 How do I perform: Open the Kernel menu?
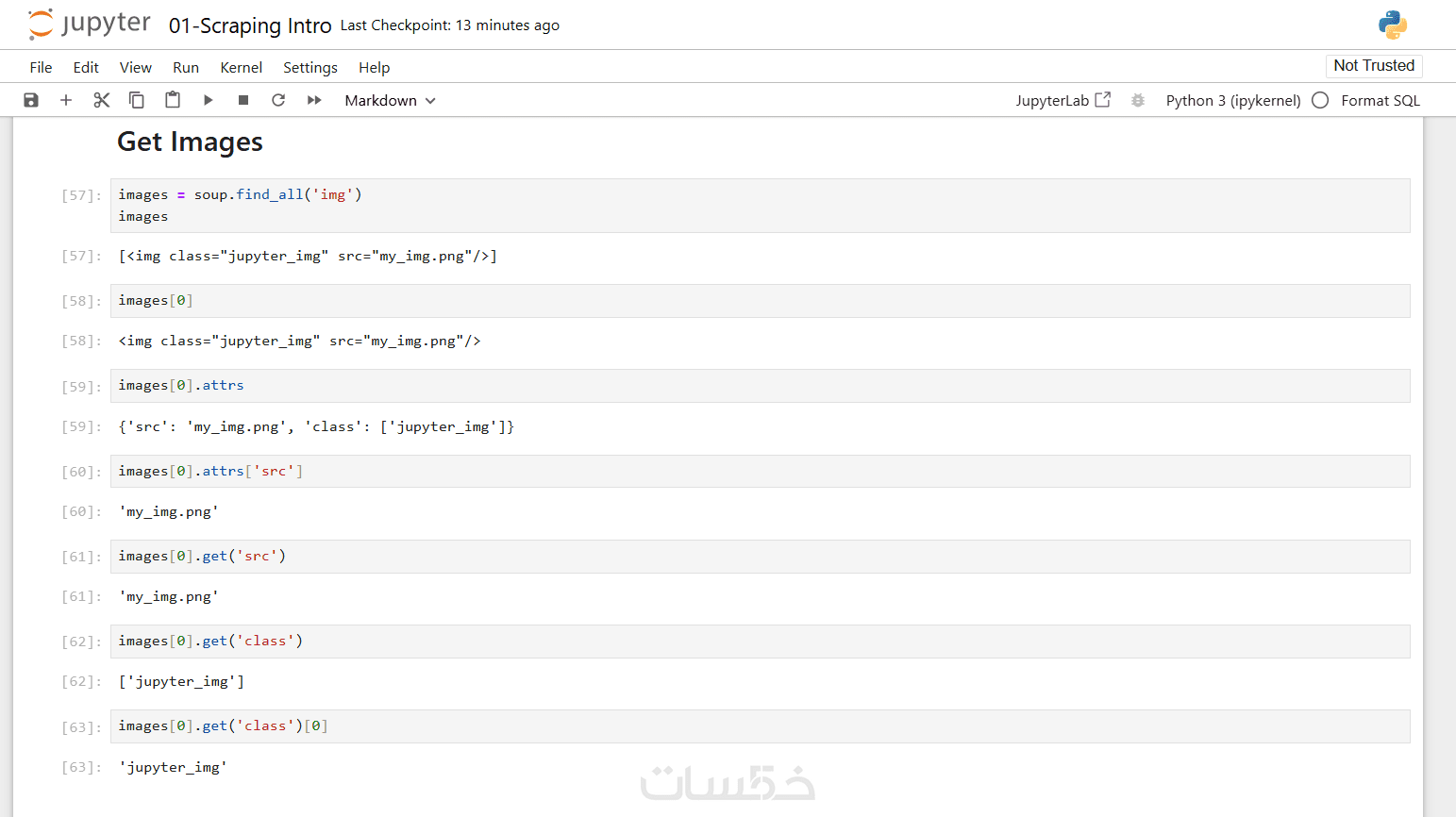(241, 67)
